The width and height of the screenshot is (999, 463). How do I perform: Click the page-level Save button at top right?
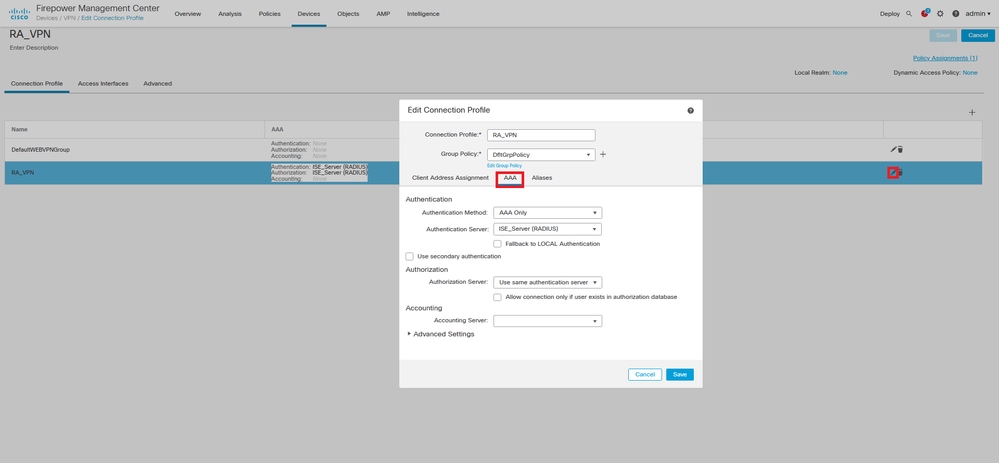coord(943,35)
